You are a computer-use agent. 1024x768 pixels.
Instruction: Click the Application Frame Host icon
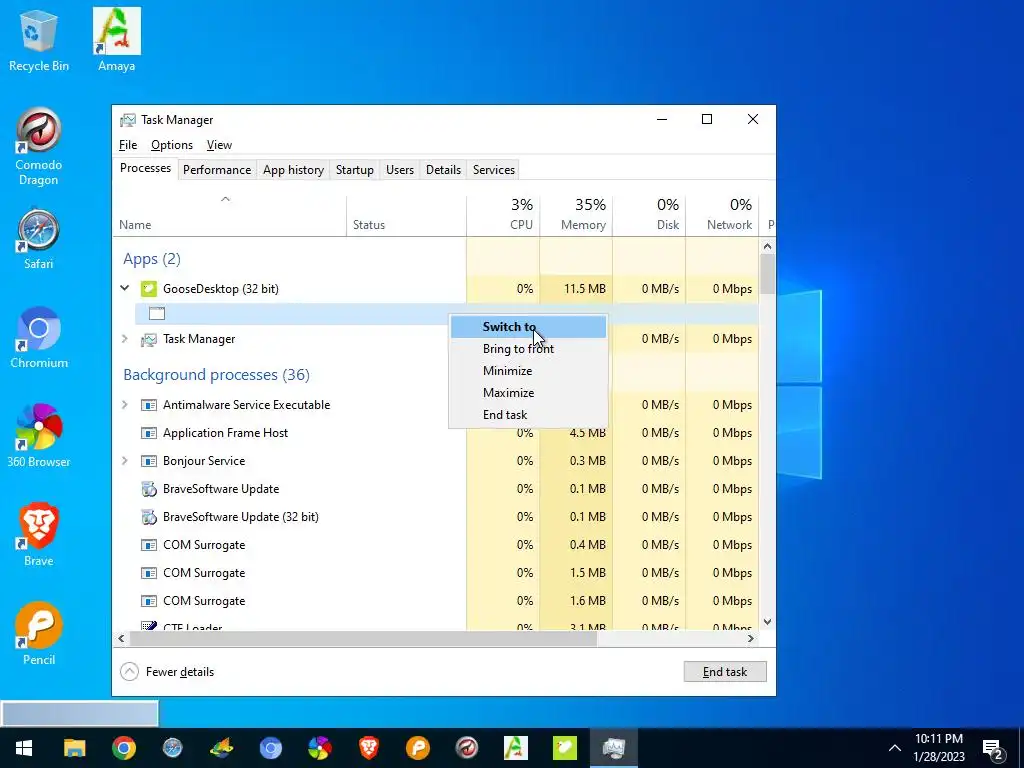149,433
